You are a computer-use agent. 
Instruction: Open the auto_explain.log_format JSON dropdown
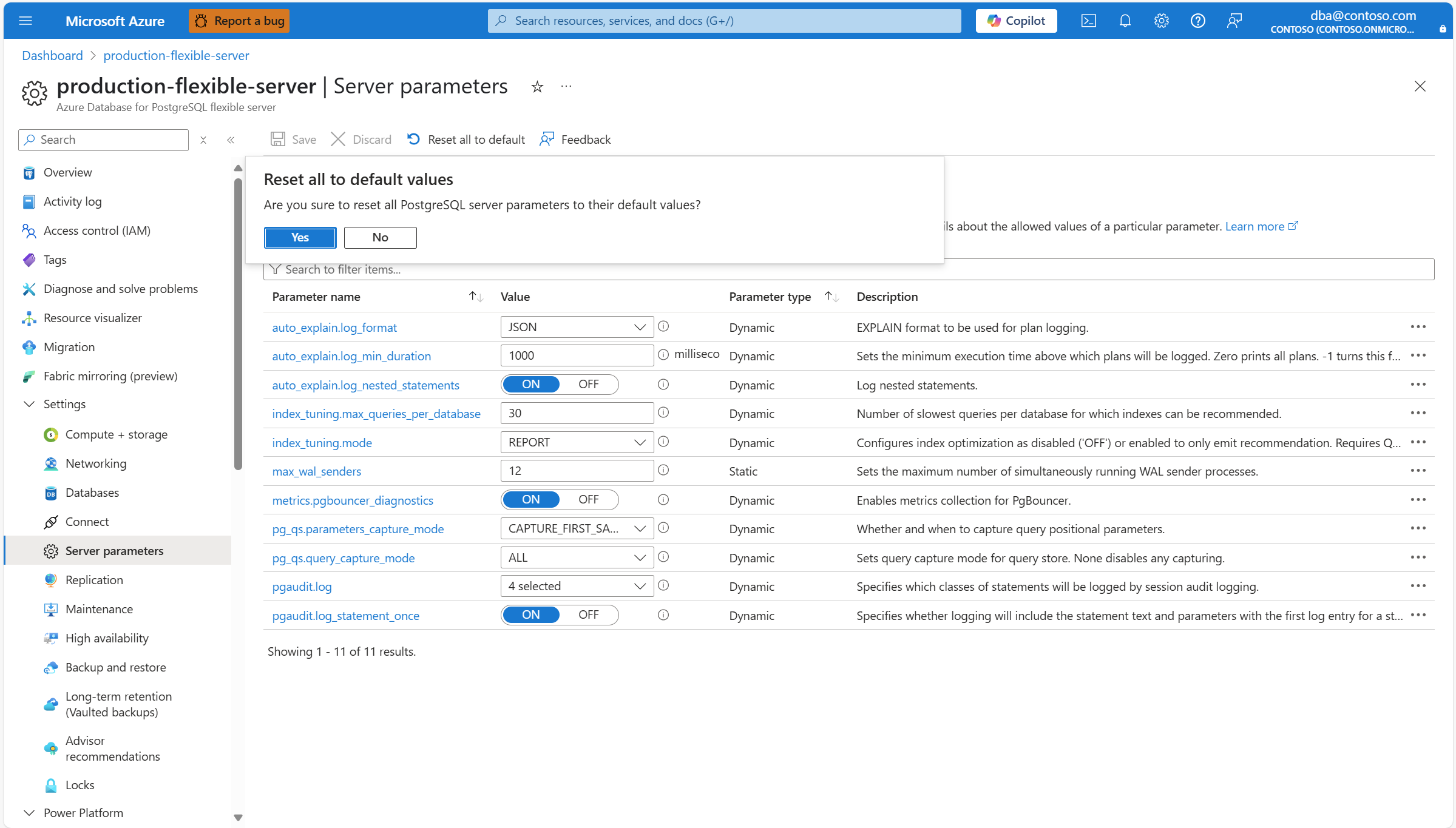tap(577, 327)
